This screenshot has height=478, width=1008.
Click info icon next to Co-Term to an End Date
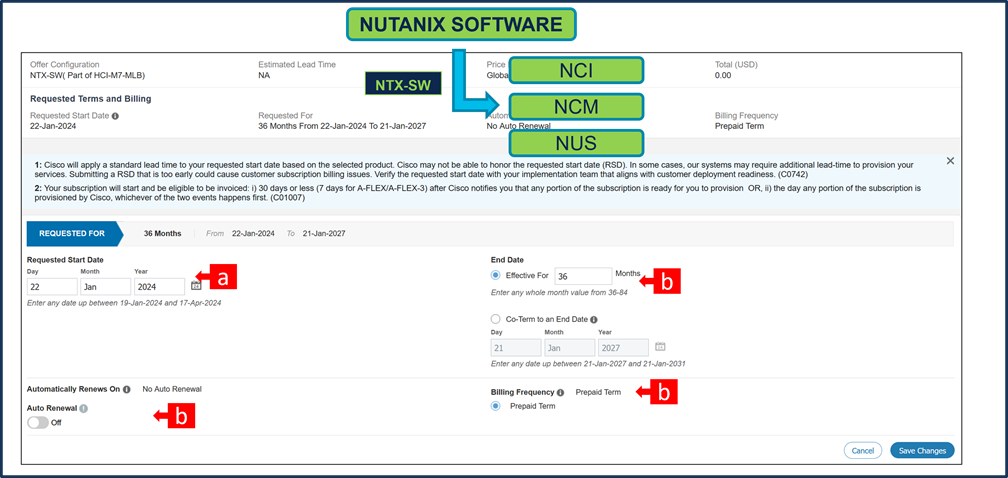coord(594,319)
